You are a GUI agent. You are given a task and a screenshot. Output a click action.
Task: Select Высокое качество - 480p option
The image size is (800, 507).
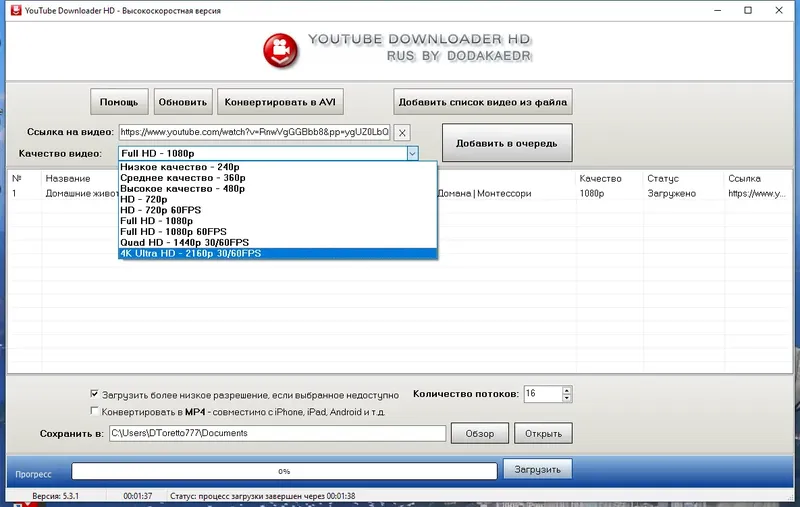278,188
